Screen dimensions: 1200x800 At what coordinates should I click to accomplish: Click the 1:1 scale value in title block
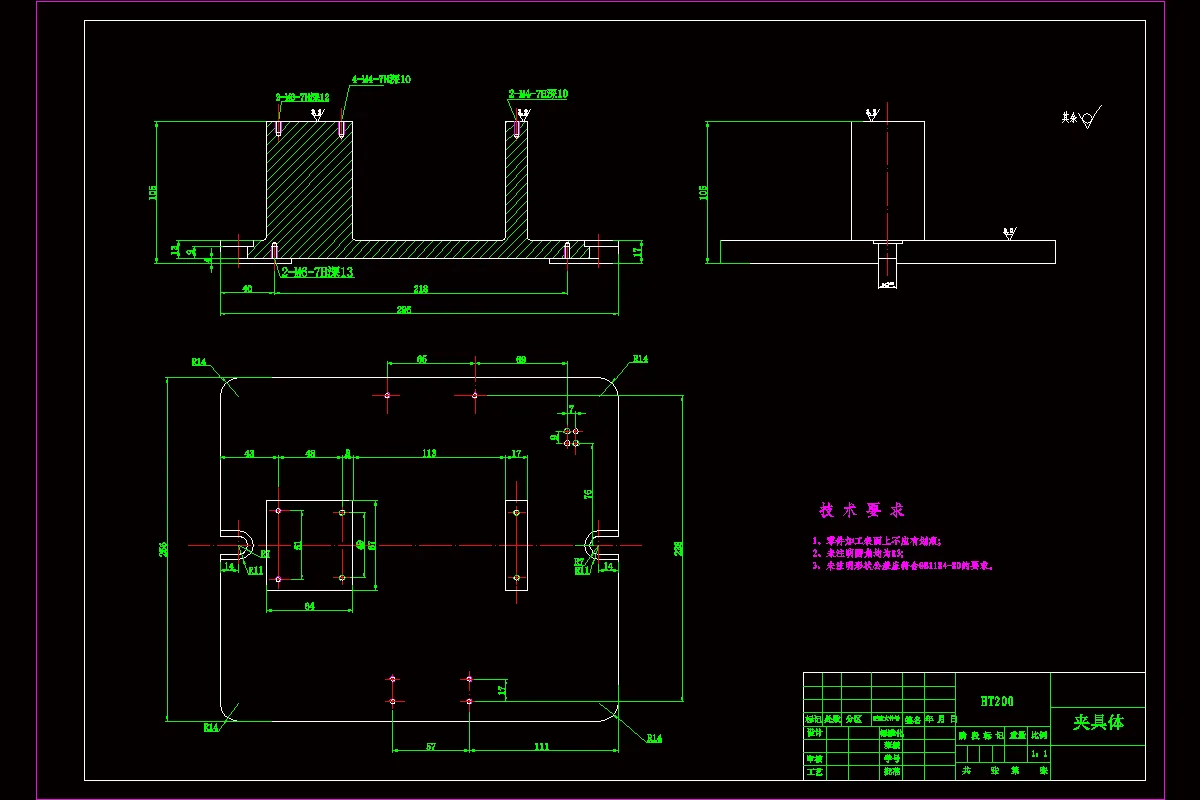(1040, 753)
